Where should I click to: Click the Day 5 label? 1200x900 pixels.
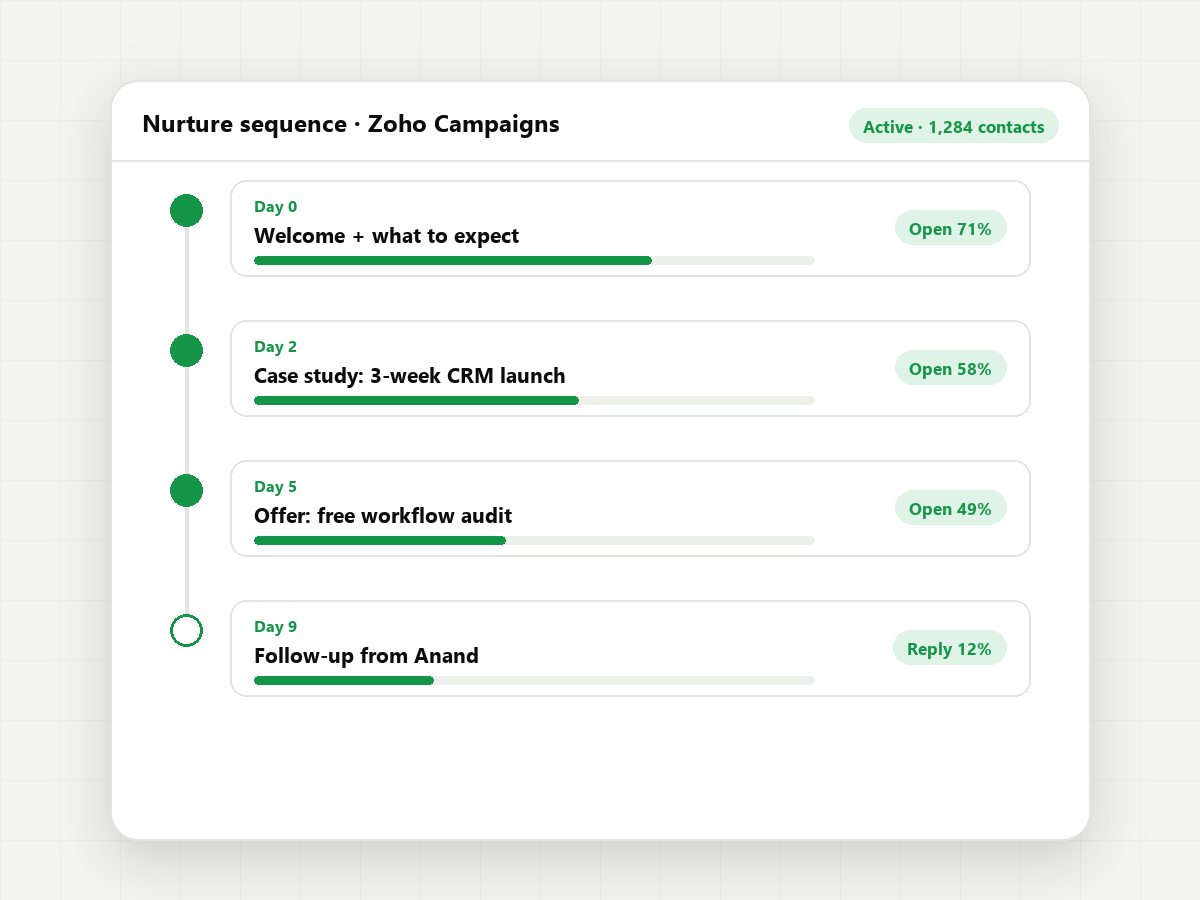[275, 487]
